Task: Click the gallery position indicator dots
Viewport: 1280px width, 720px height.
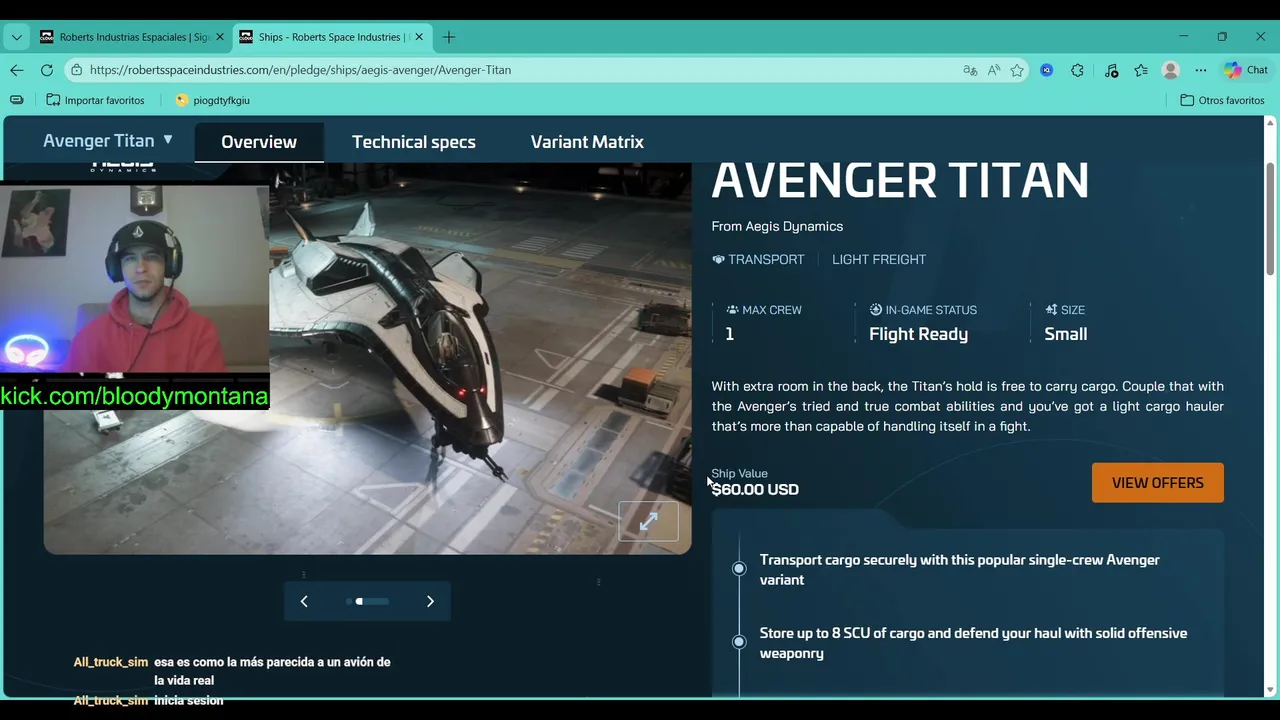Action: pyautogui.click(x=367, y=601)
